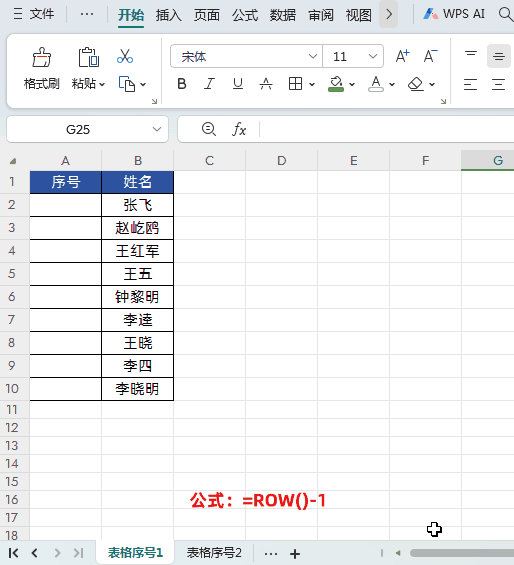Toggle underline formatting
Image resolution: width=514 pixels, height=565 pixels.
point(238,84)
